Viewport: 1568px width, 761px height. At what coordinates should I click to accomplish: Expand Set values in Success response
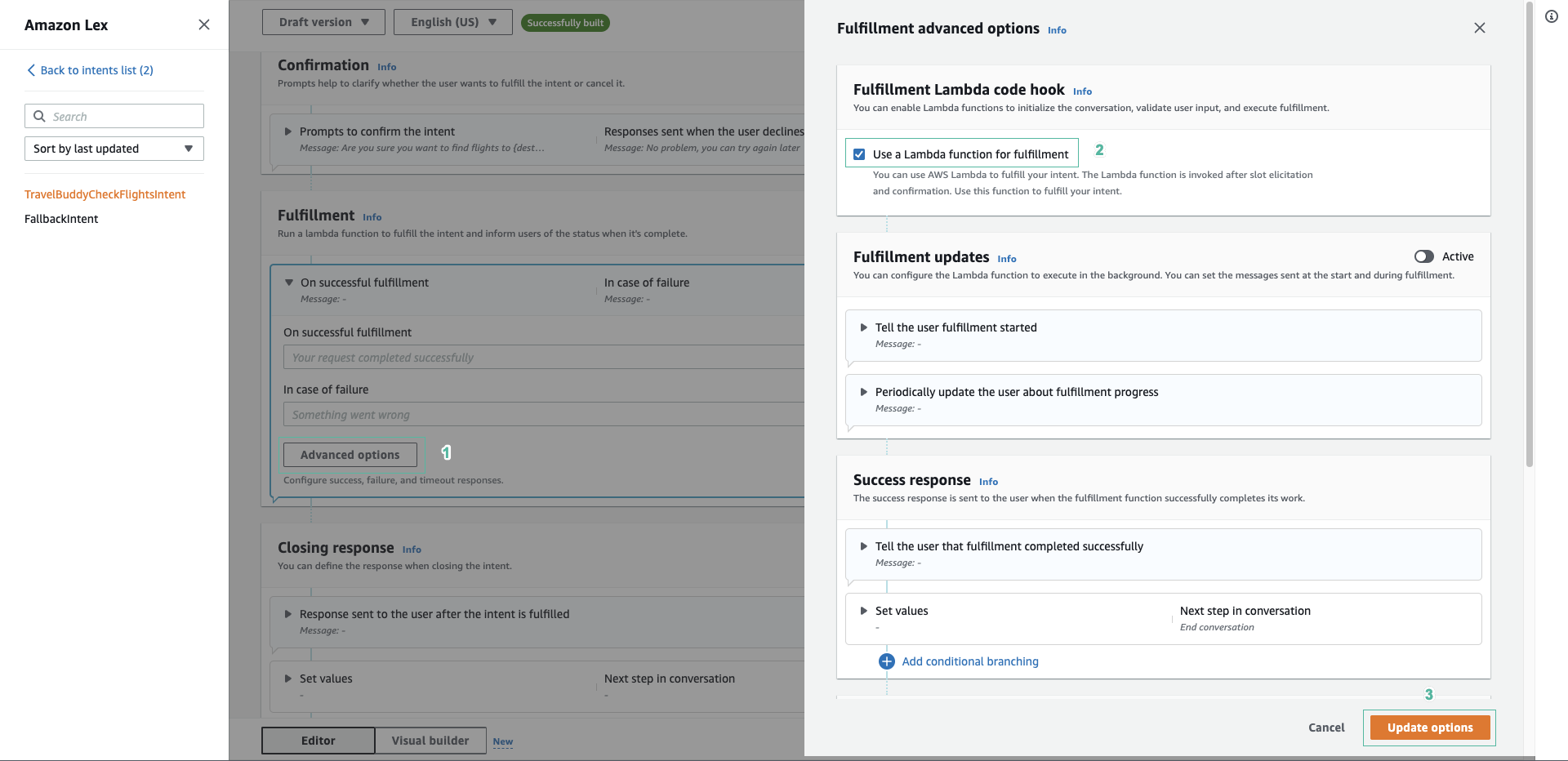coord(864,611)
